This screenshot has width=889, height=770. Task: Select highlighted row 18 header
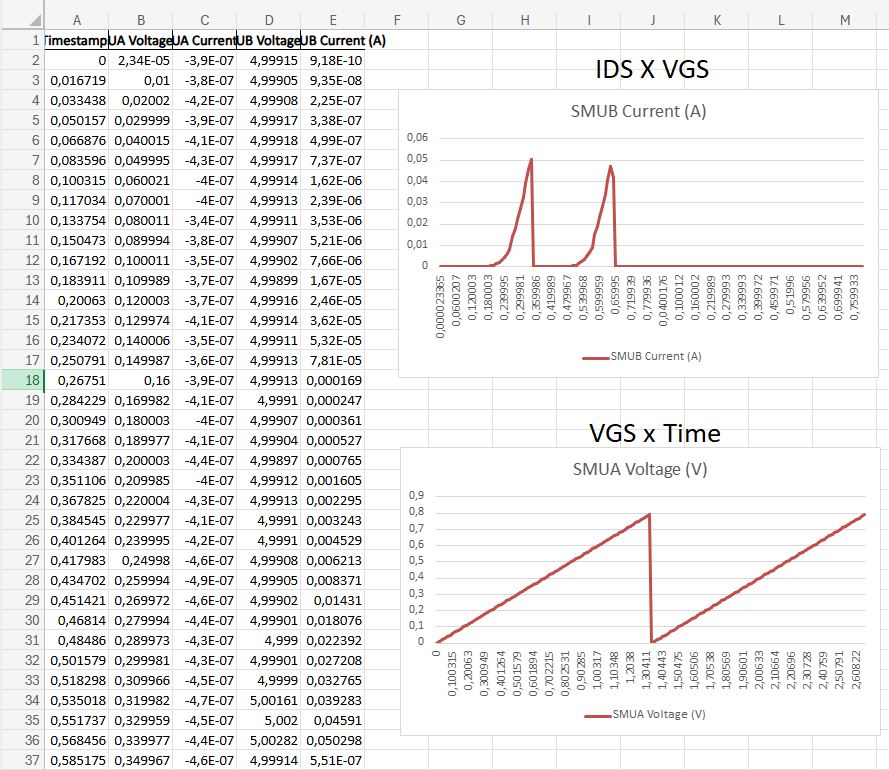(x=22, y=380)
